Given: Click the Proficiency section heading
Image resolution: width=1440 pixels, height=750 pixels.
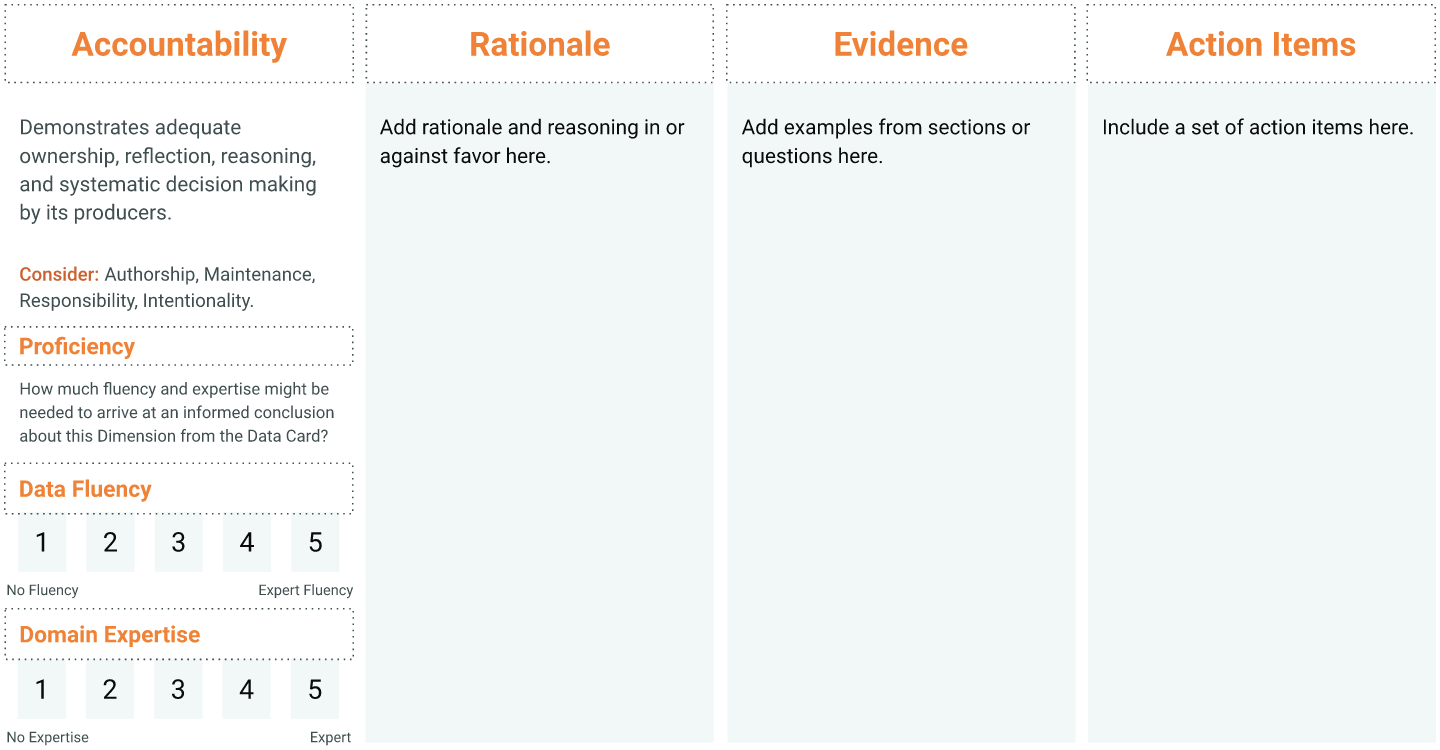Looking at the screenshot, I should [x=77, y=346].
